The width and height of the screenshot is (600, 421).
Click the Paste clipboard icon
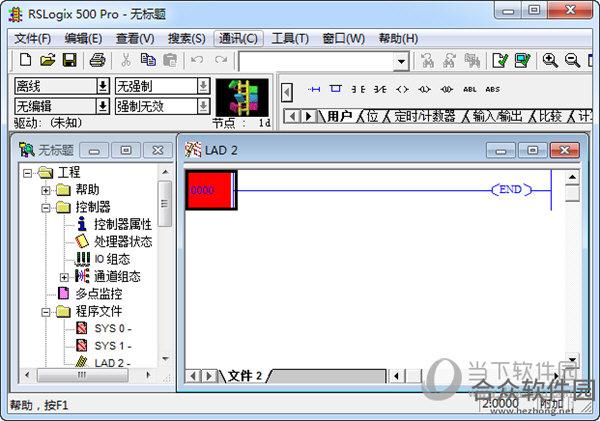(x=170, y=60)
